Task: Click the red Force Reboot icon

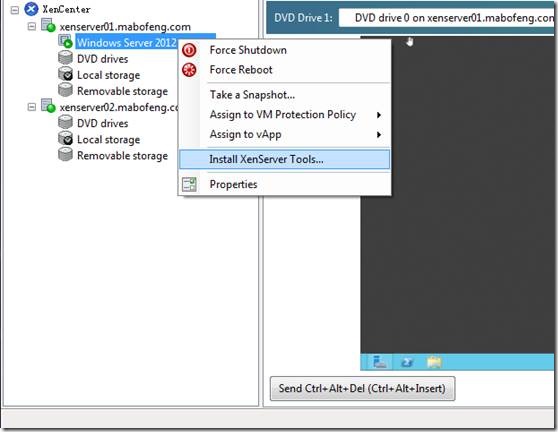Action: 189,70
